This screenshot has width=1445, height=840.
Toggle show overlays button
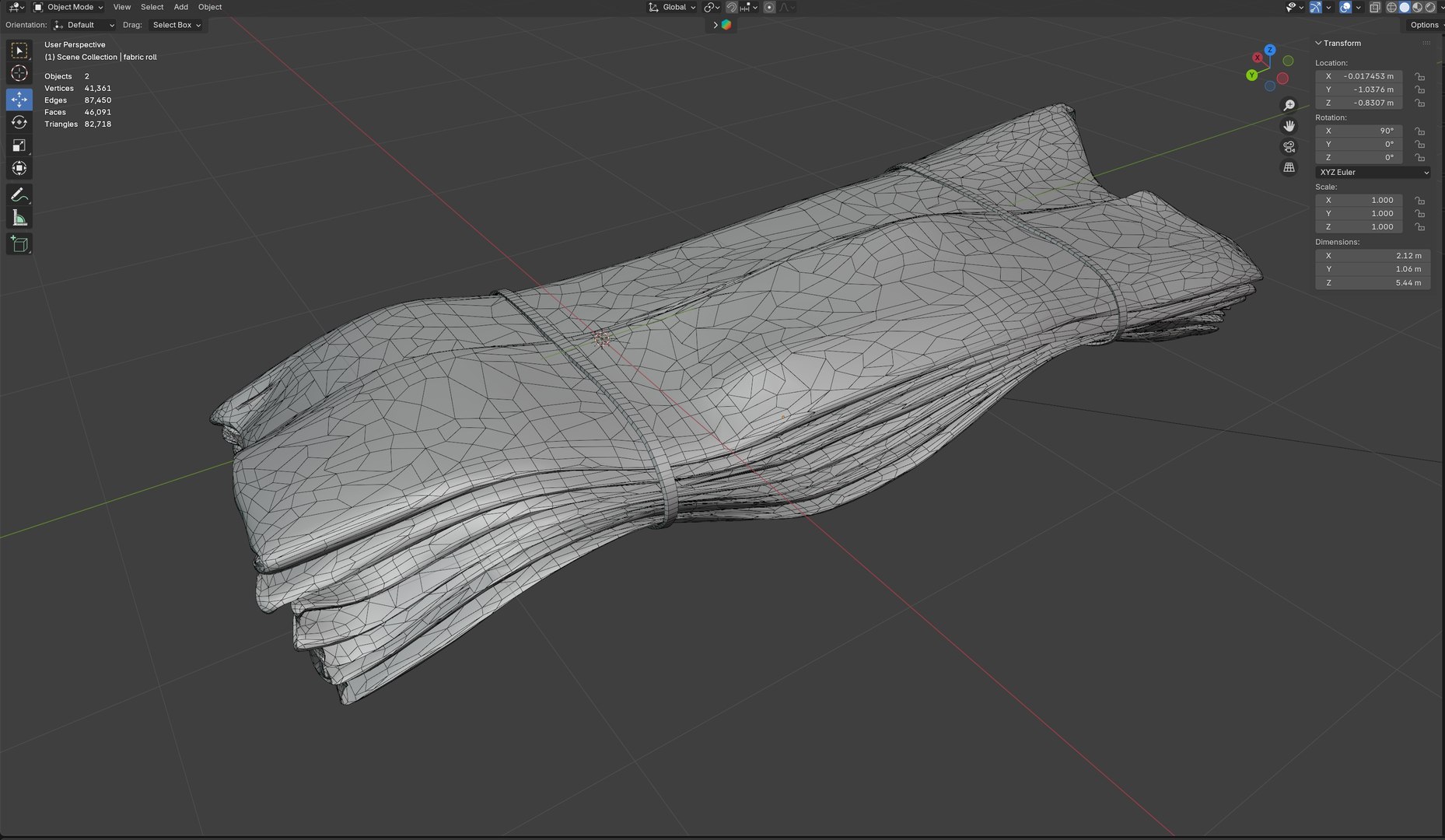pyautogui.click(x=1345, y=7)
